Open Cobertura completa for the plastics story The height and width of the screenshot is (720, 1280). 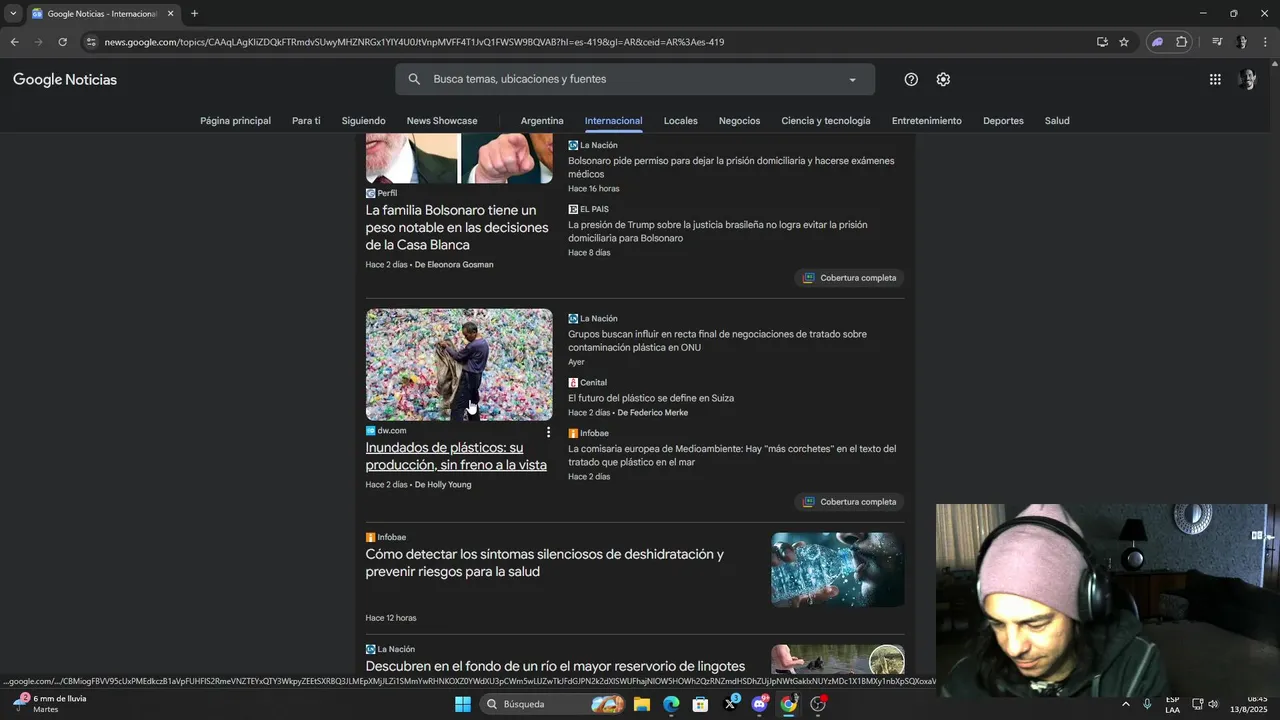click(850, 502)
